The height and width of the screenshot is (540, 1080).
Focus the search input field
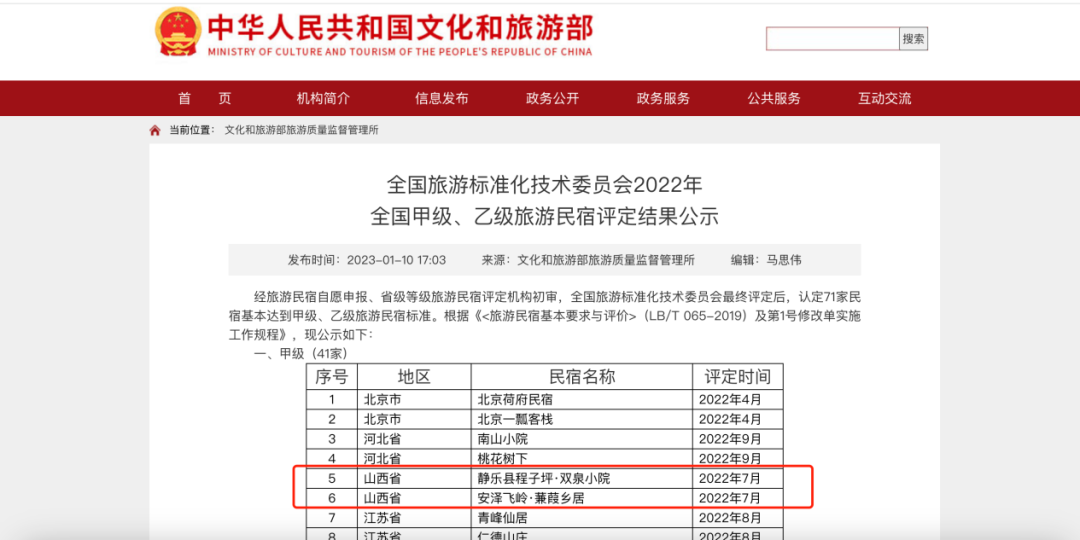coord(833,39)
